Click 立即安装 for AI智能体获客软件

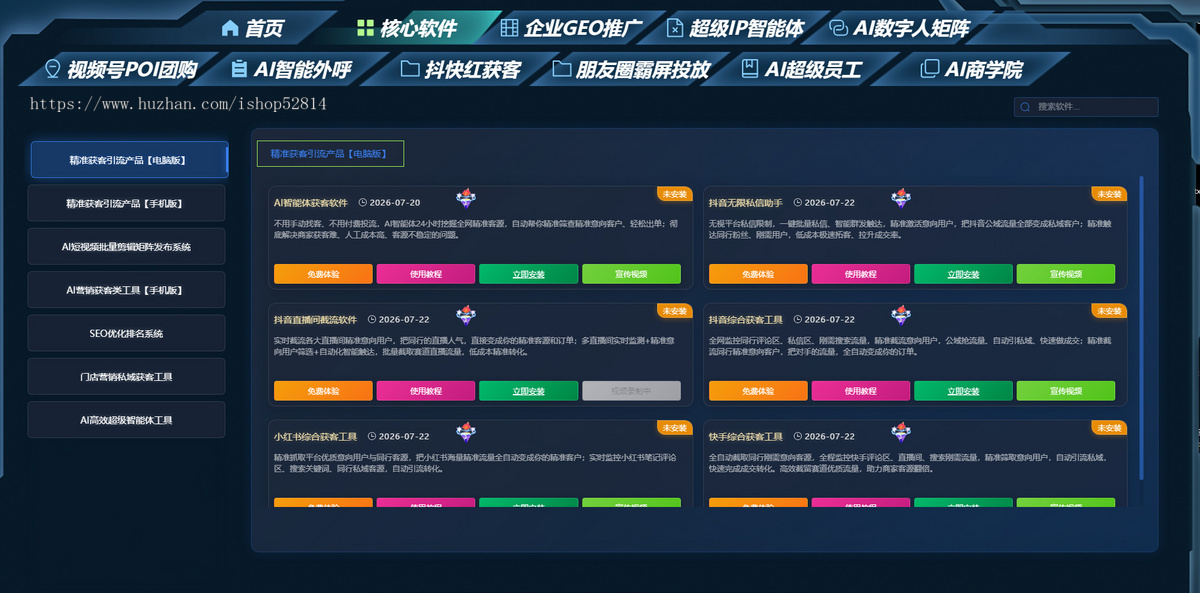(x=528, y=274)
